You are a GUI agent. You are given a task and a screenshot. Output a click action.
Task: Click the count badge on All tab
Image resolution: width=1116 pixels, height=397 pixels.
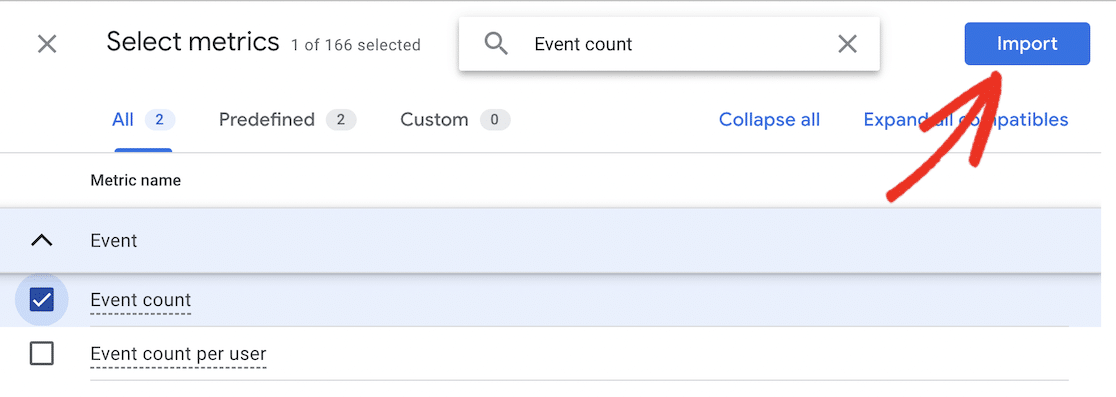[x=160, y=120]
